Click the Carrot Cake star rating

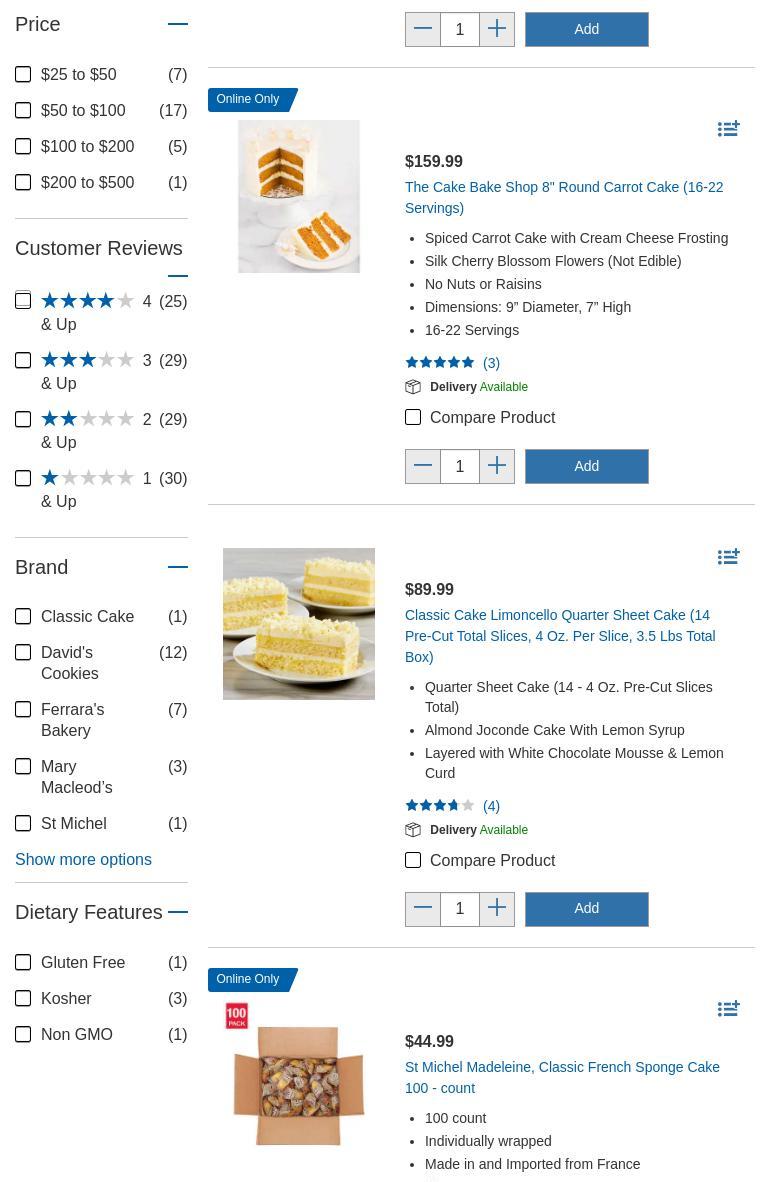(440, 363)
